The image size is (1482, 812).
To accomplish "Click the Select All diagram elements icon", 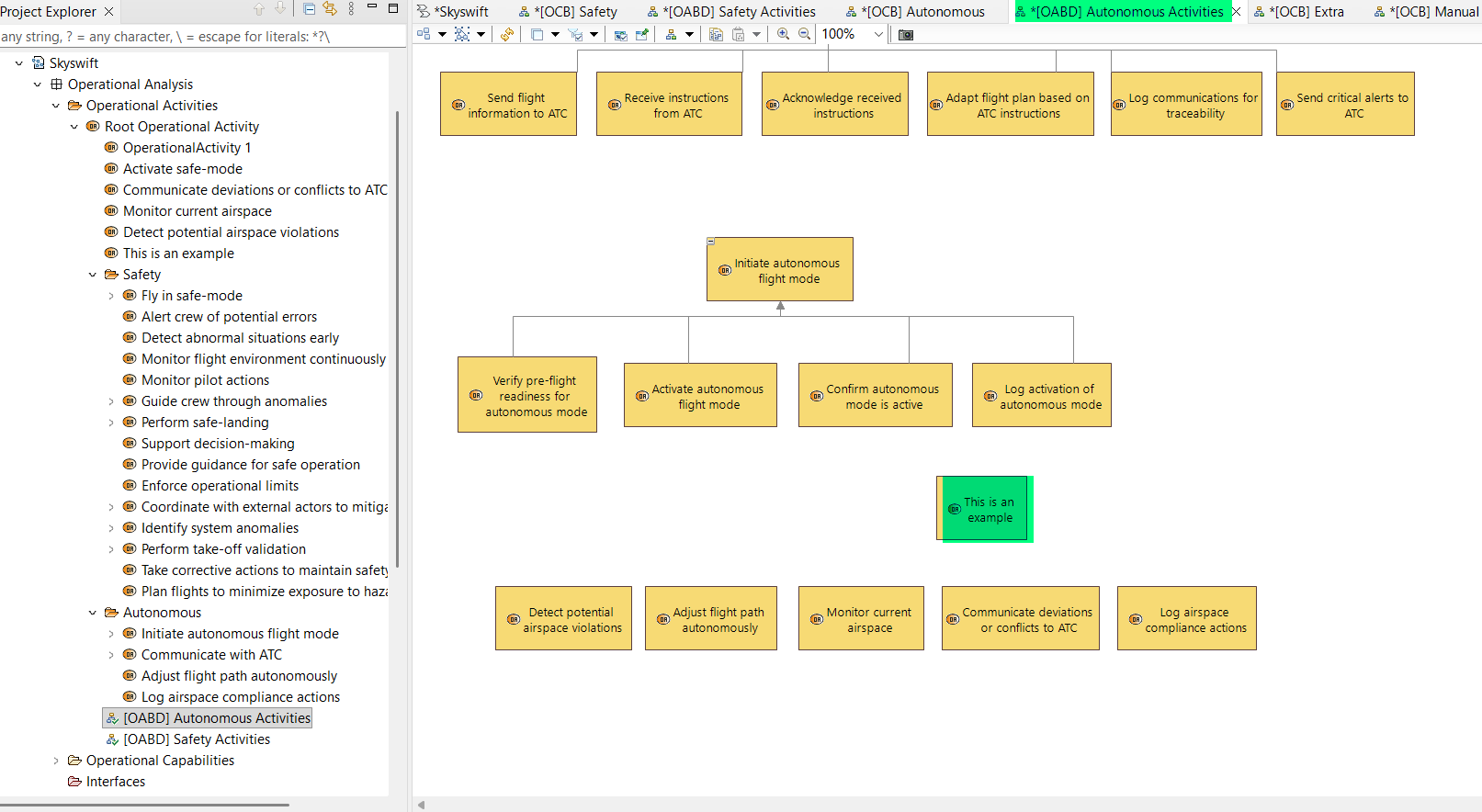I will pyautogui.click(x=462, y=34).
